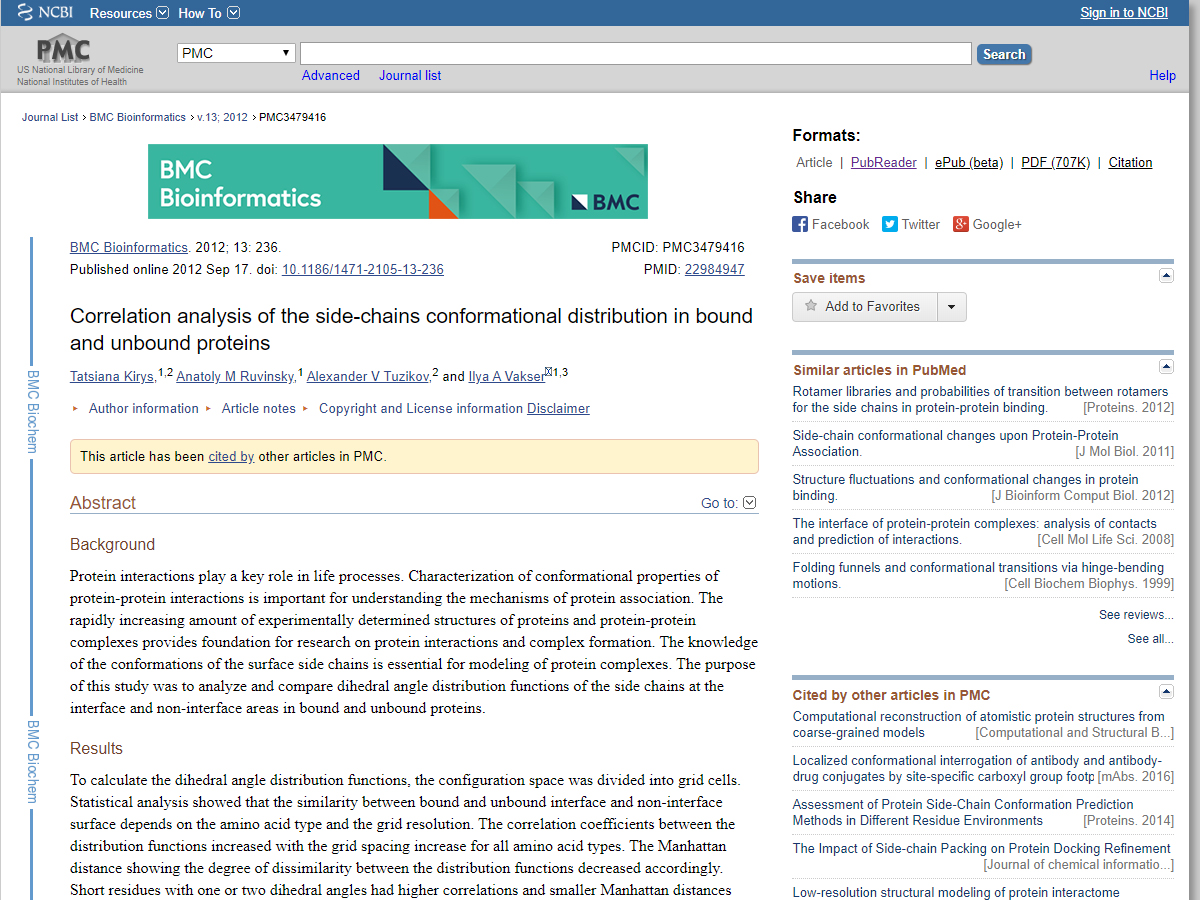Open the PDF (707K) format link
This screenshot has height=900, width=1200.
[1055, 162]
